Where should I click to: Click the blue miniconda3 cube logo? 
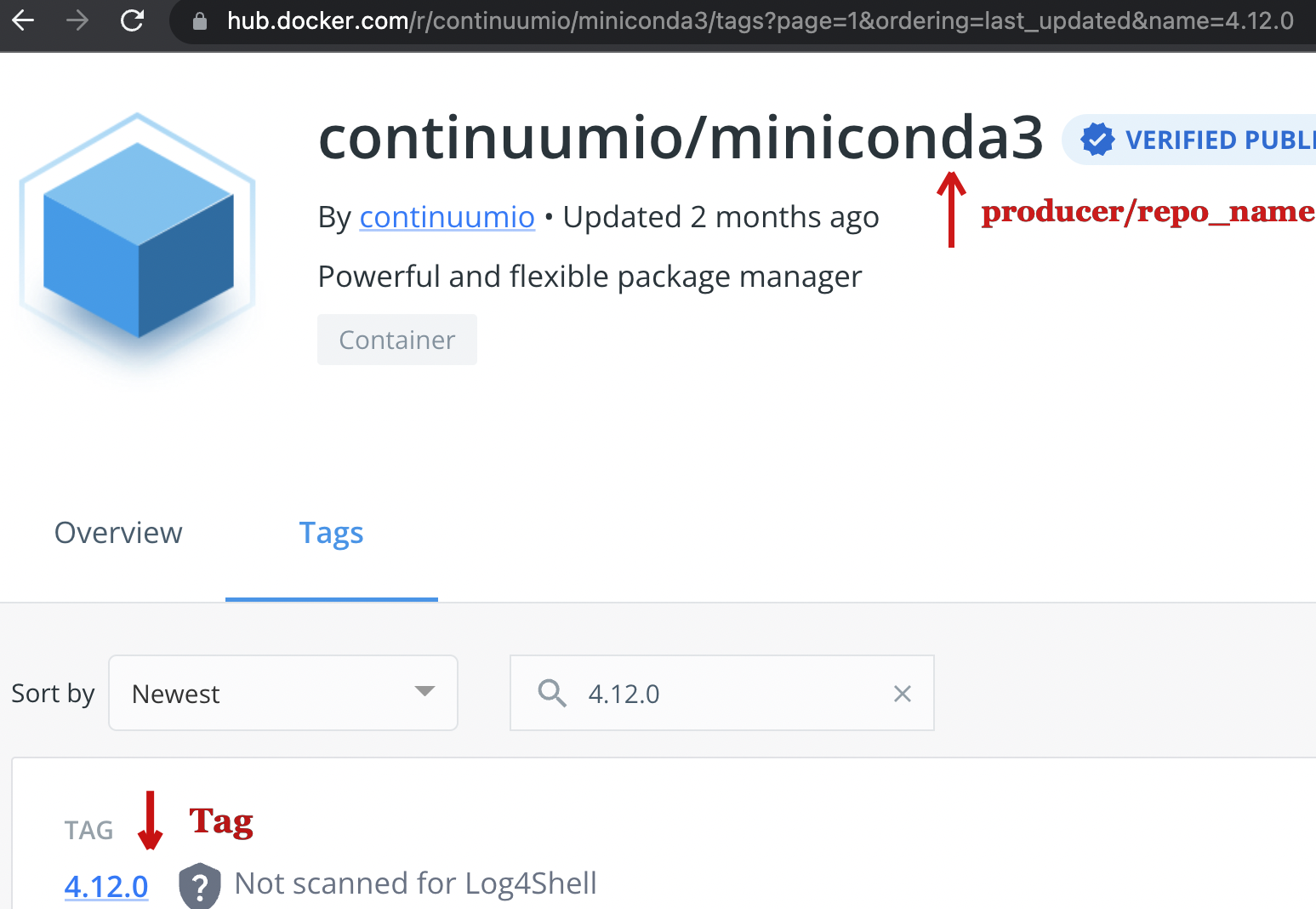tap(138, 239)
